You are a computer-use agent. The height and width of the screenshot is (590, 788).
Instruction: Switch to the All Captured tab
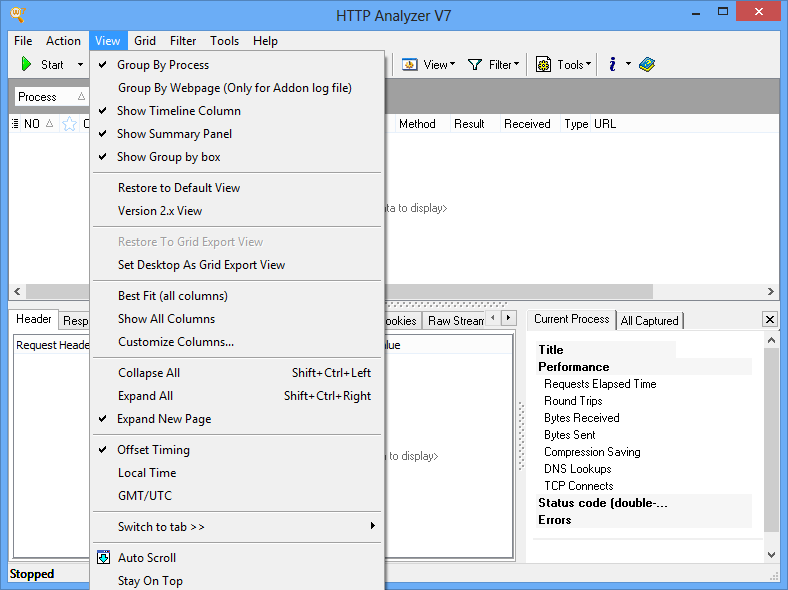coord(649,321)
